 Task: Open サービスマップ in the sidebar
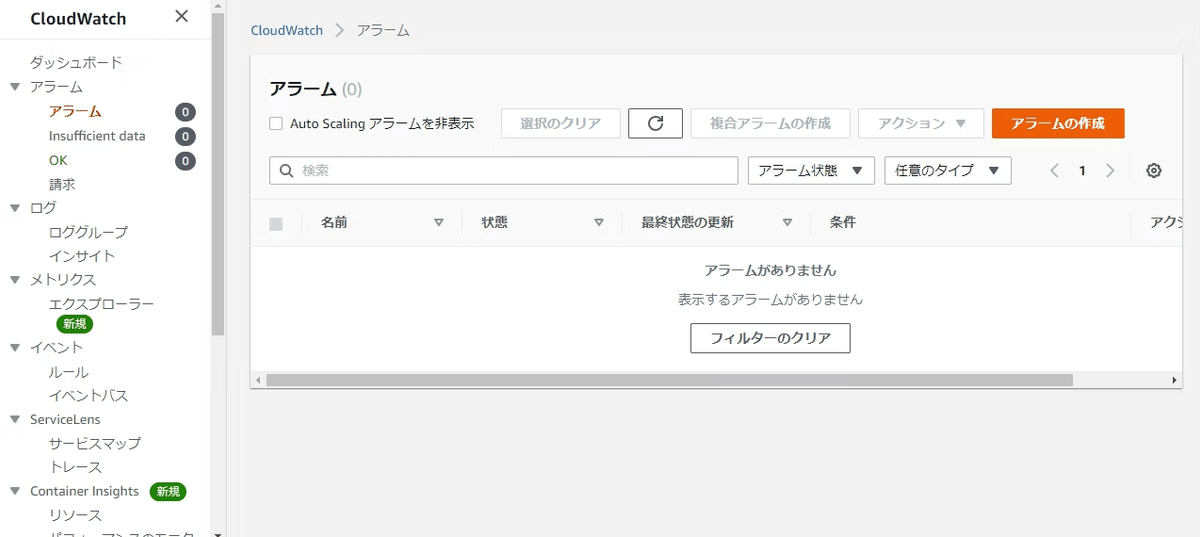pyautogui.click(x=95, y=444)
